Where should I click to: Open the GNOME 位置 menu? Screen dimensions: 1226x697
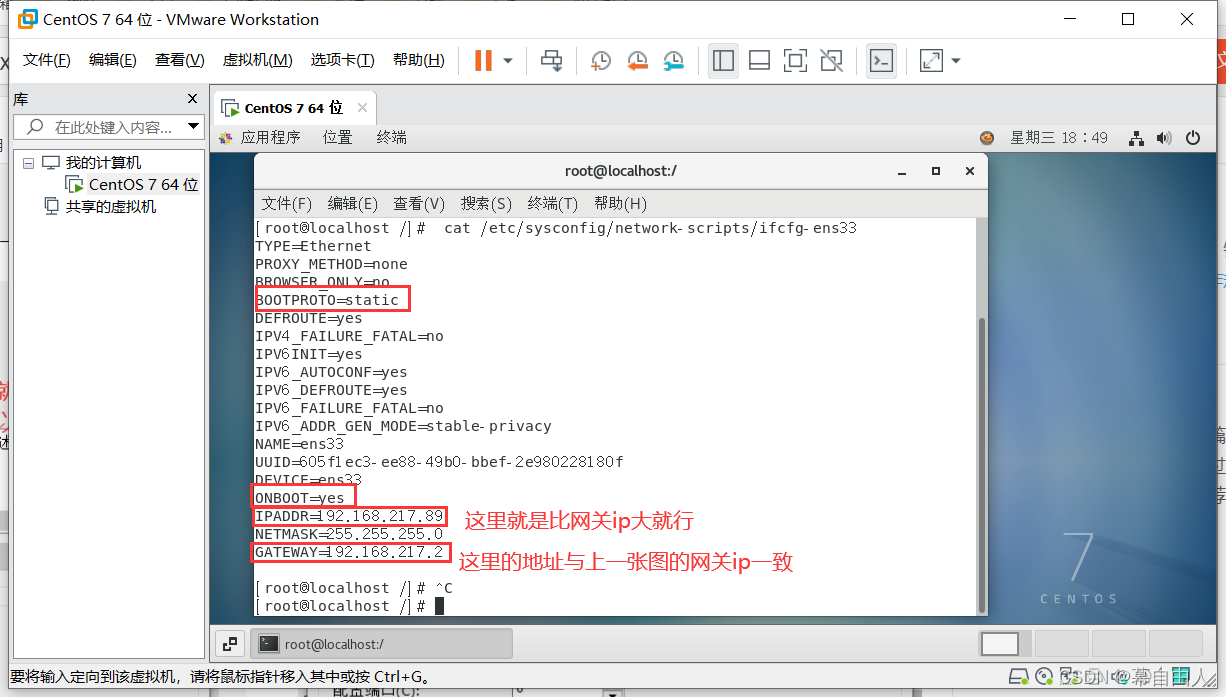pyautogui.click(x=337, y=138)
